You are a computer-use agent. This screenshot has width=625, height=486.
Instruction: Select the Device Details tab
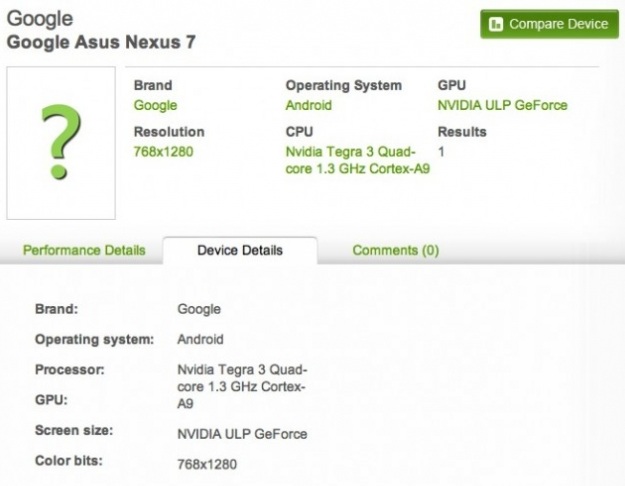[x=240, y=250]
